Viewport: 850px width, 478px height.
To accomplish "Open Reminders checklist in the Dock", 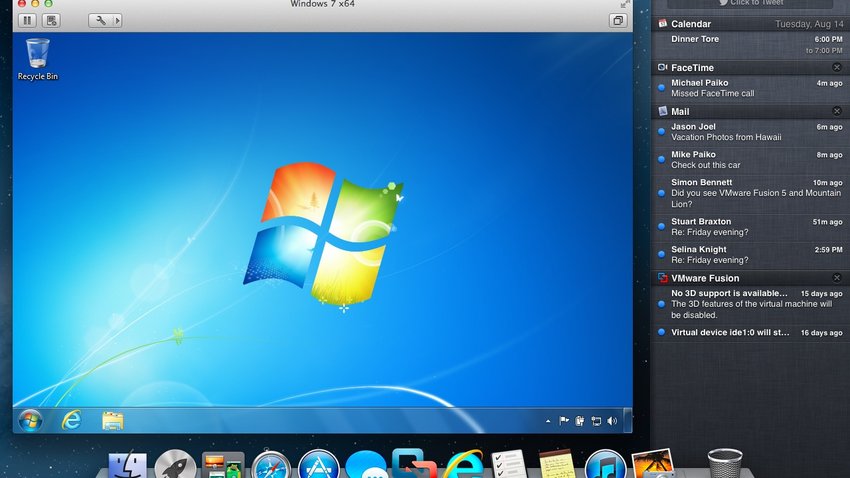I will point(510,465).
